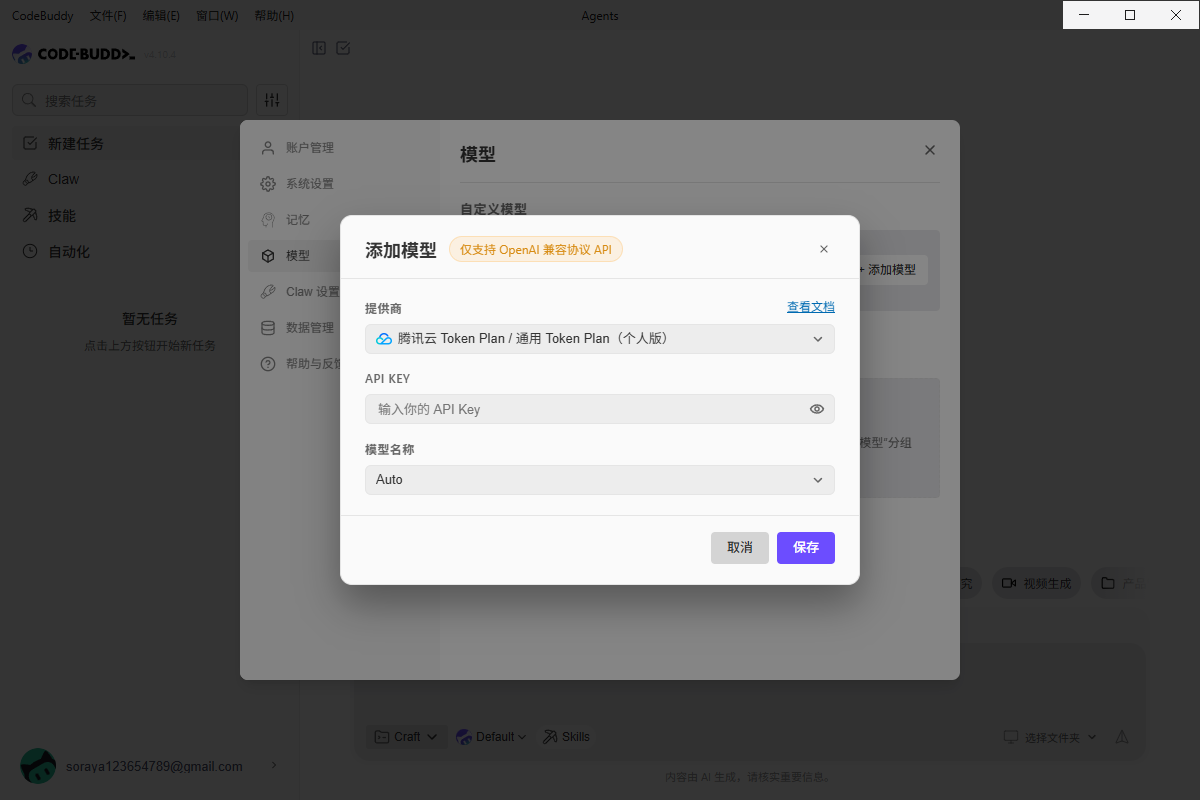Viewport: 1200px width, 800px height.
Task: Close the settings panel with the X
Action: [x=930, y=150]
